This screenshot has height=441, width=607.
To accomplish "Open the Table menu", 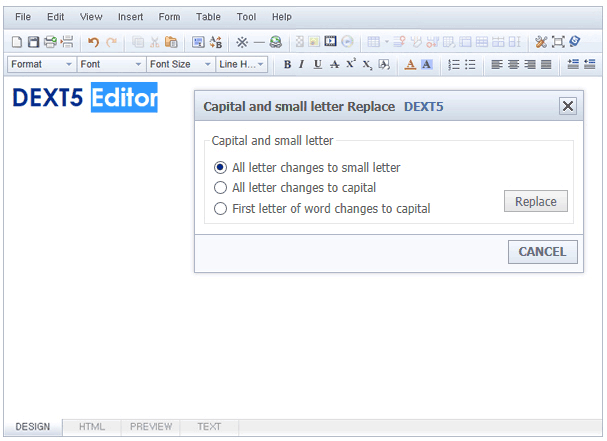I will [x=208, y=17].
